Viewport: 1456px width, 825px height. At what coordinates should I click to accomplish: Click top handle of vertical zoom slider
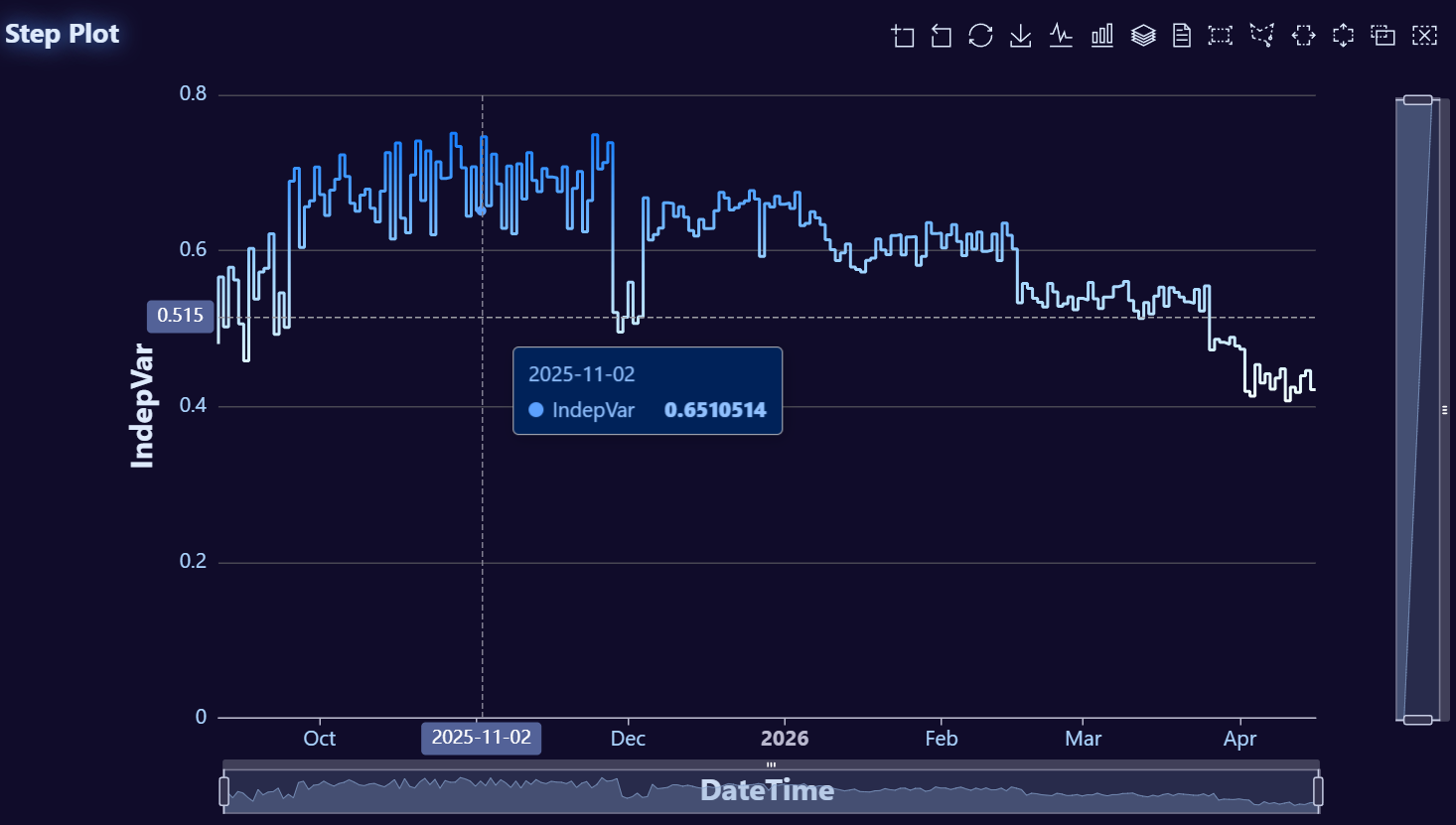1417,99
